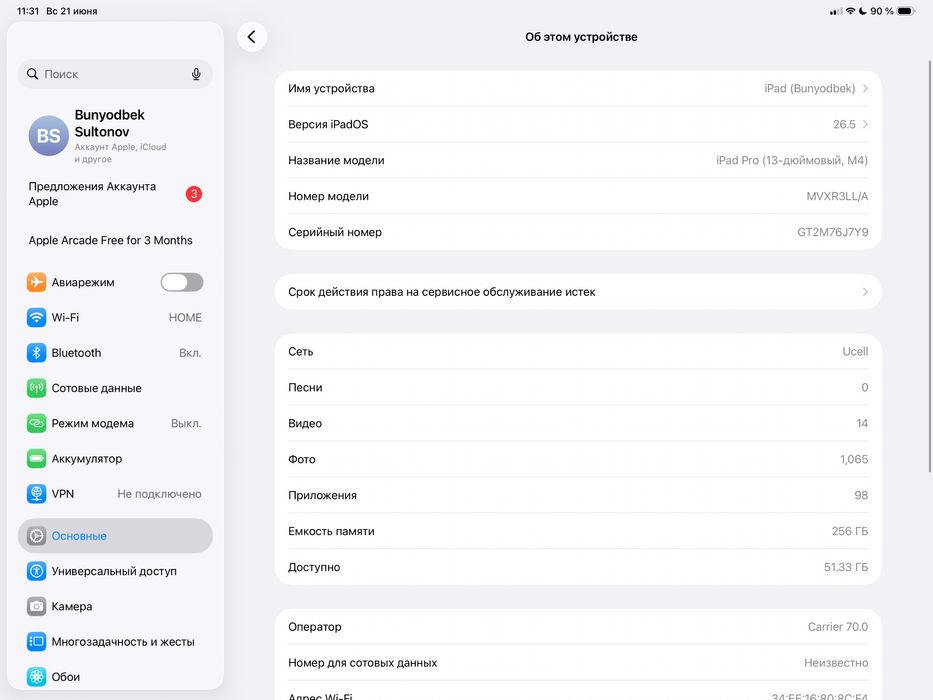Open Многозадачность и жесты row
Viewport: 933px width, 700px height.
tap(115, 642)
